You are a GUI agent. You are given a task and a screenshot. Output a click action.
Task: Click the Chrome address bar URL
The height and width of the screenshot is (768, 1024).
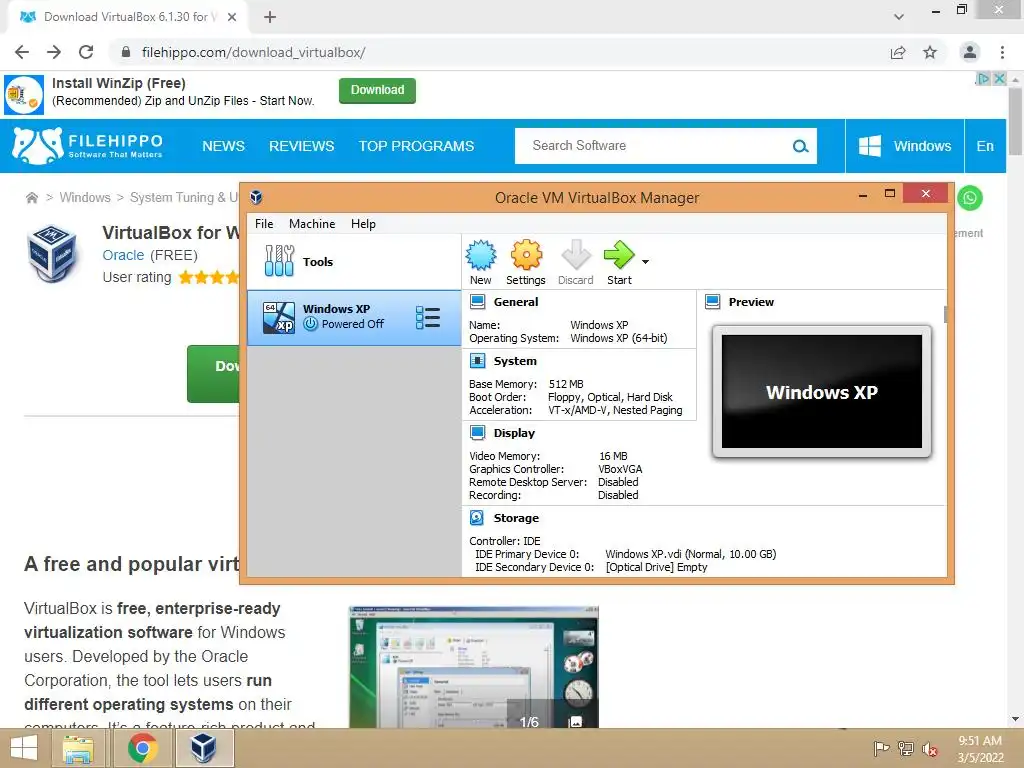coord(253,52)
